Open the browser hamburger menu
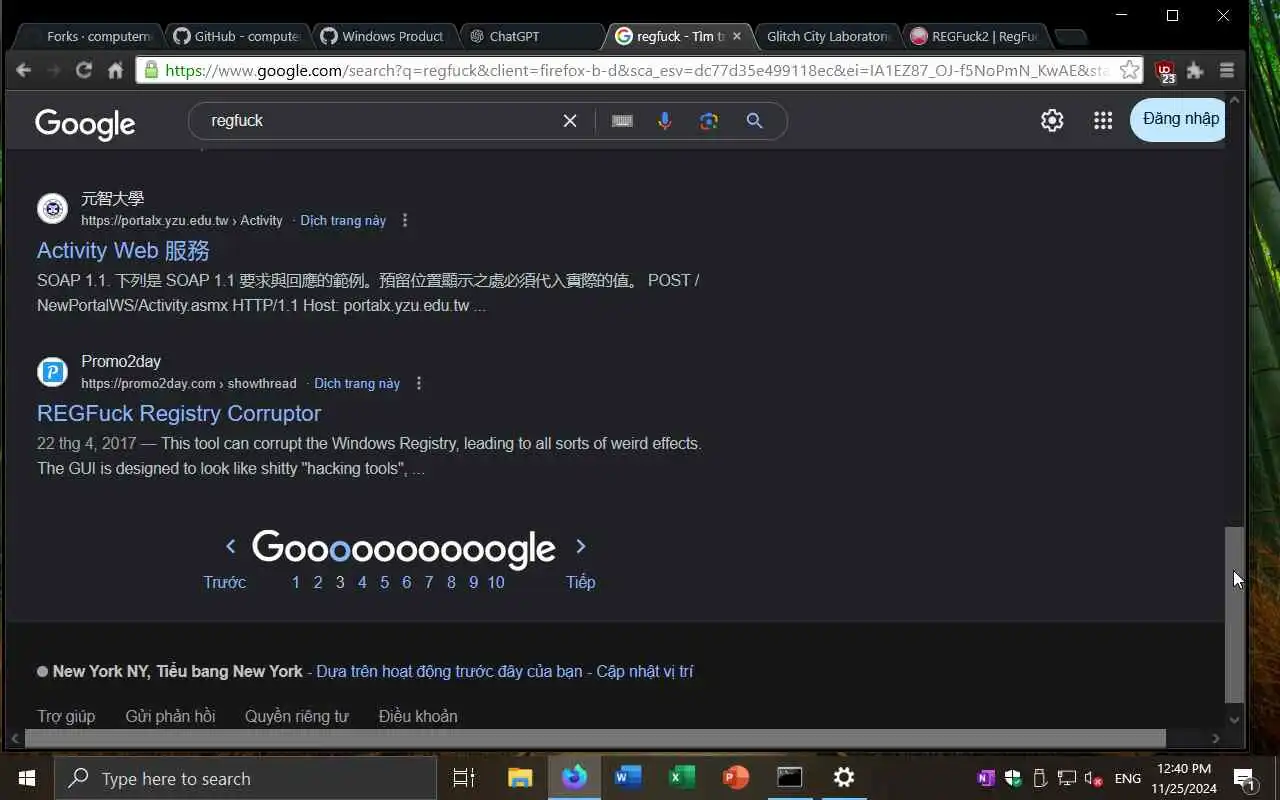Viewport: 1280px width, 800px height. point(1227,70)
